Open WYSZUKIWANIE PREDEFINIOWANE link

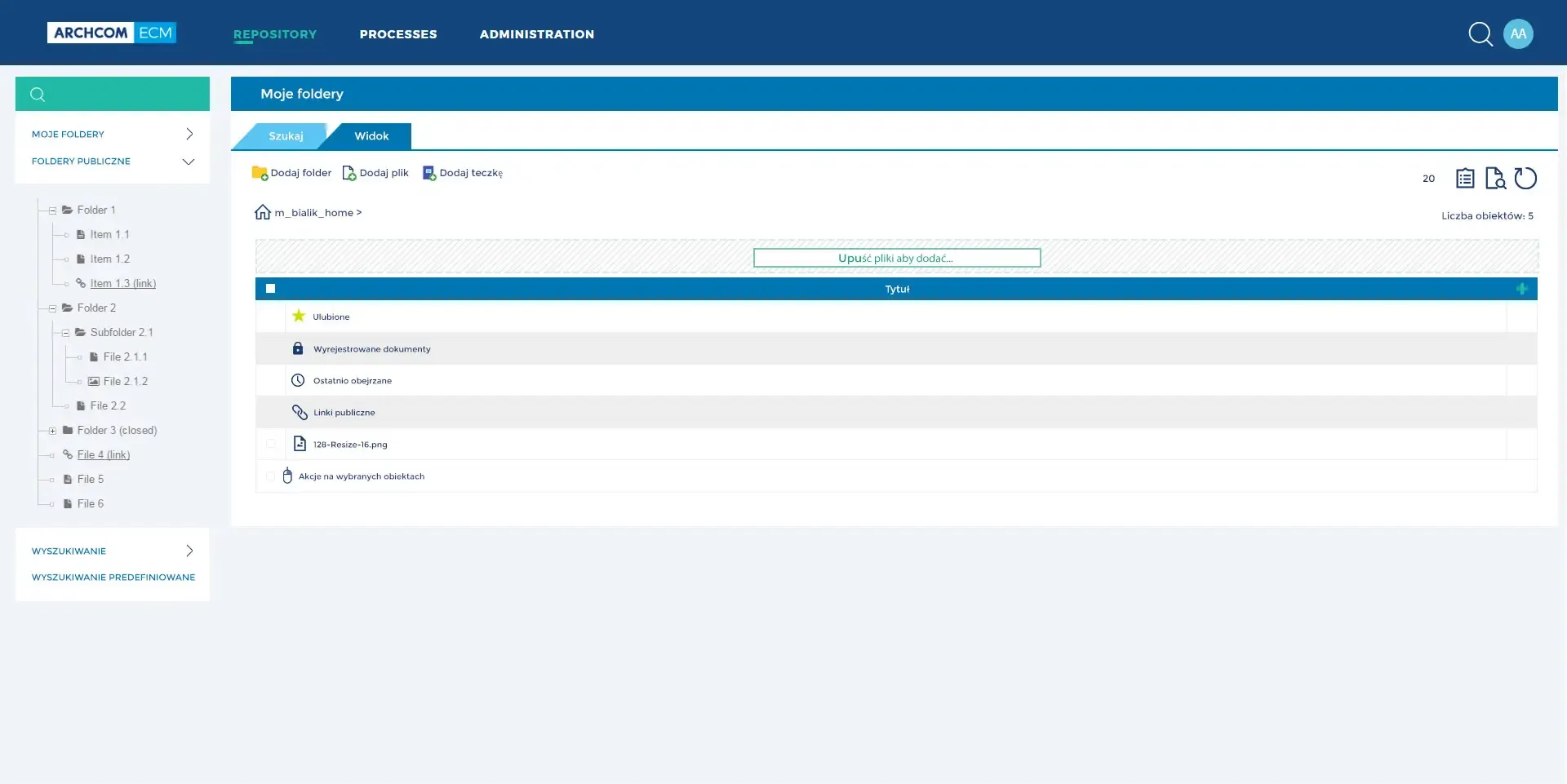(x=113, y=577)
